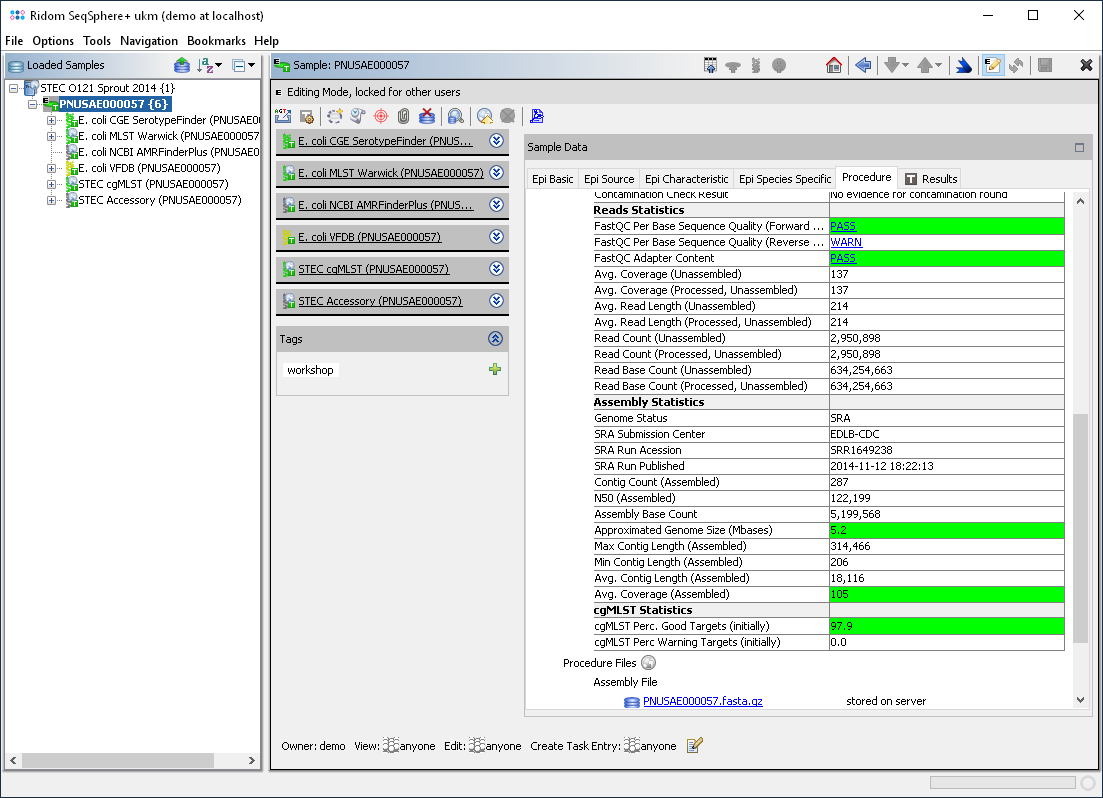The image size is (1103, 798).
Task: Click the paperclip attachment icon
Action: [x=404, y=116]
